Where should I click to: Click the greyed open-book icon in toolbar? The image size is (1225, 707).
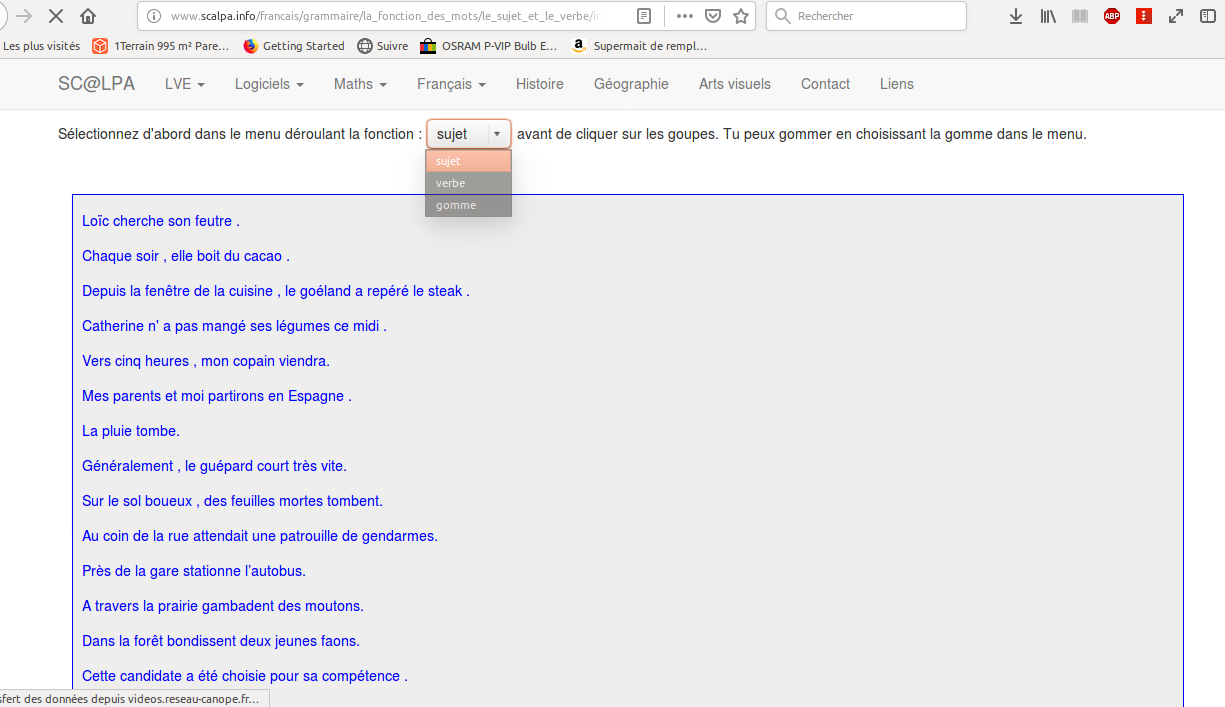coord(1080,16)
